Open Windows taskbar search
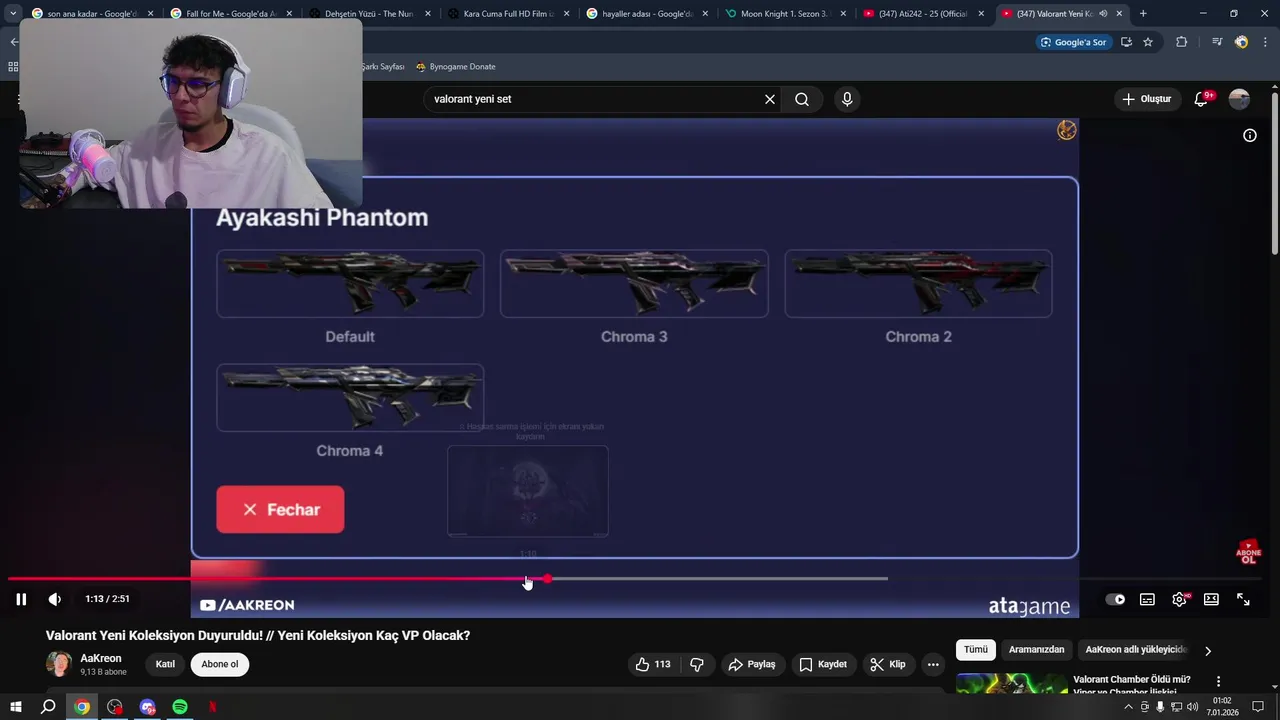The height and width of the screenshot is (720, 1280). coord(48,707)
